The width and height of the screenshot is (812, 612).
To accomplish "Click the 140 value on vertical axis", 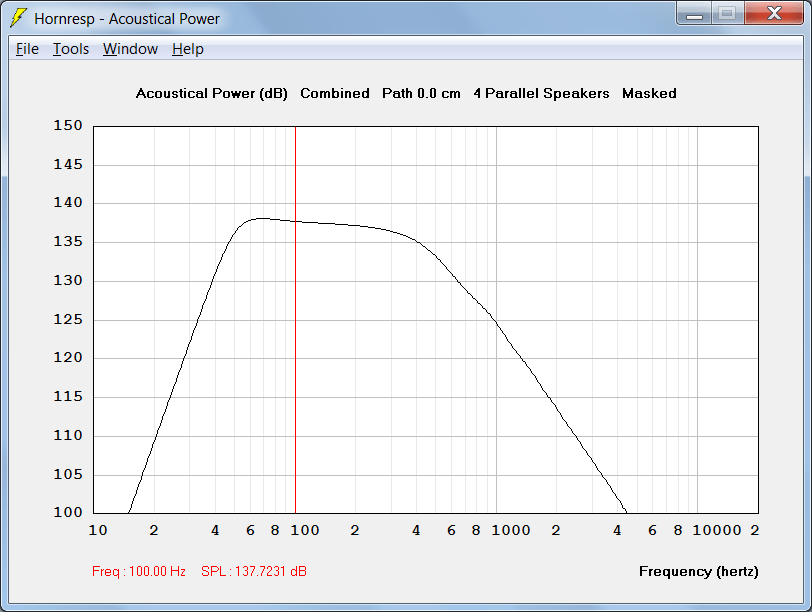I will click(68, 202).
